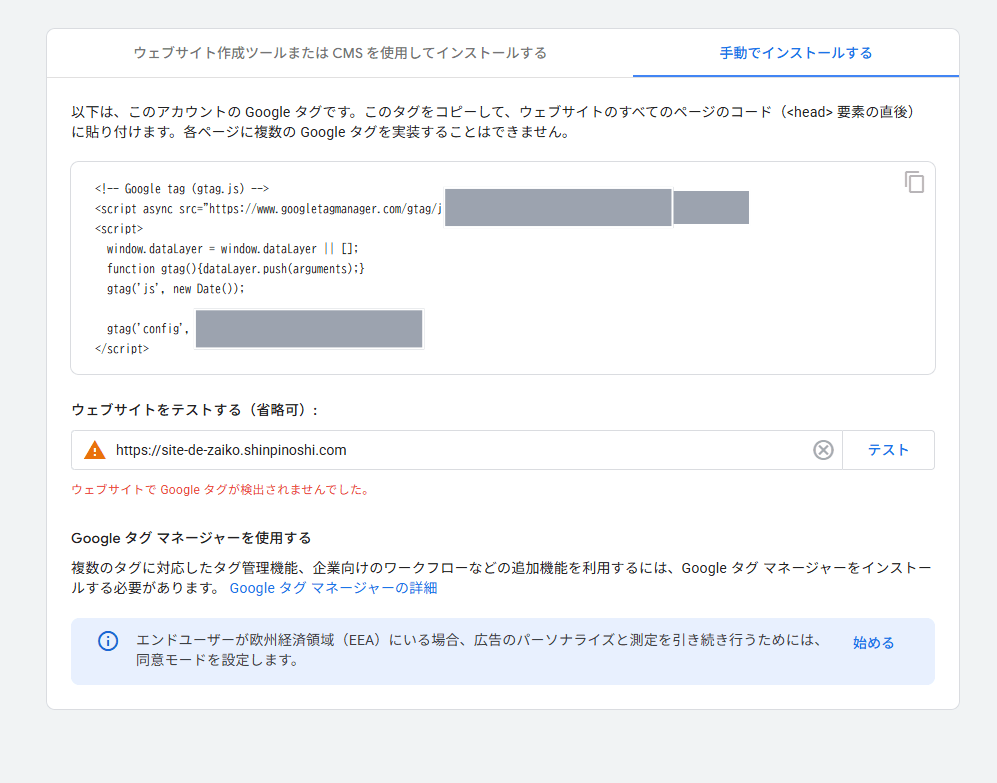Copy the Google tag code snippet
This screenshot has width=997, height=783.
[914, 183]
